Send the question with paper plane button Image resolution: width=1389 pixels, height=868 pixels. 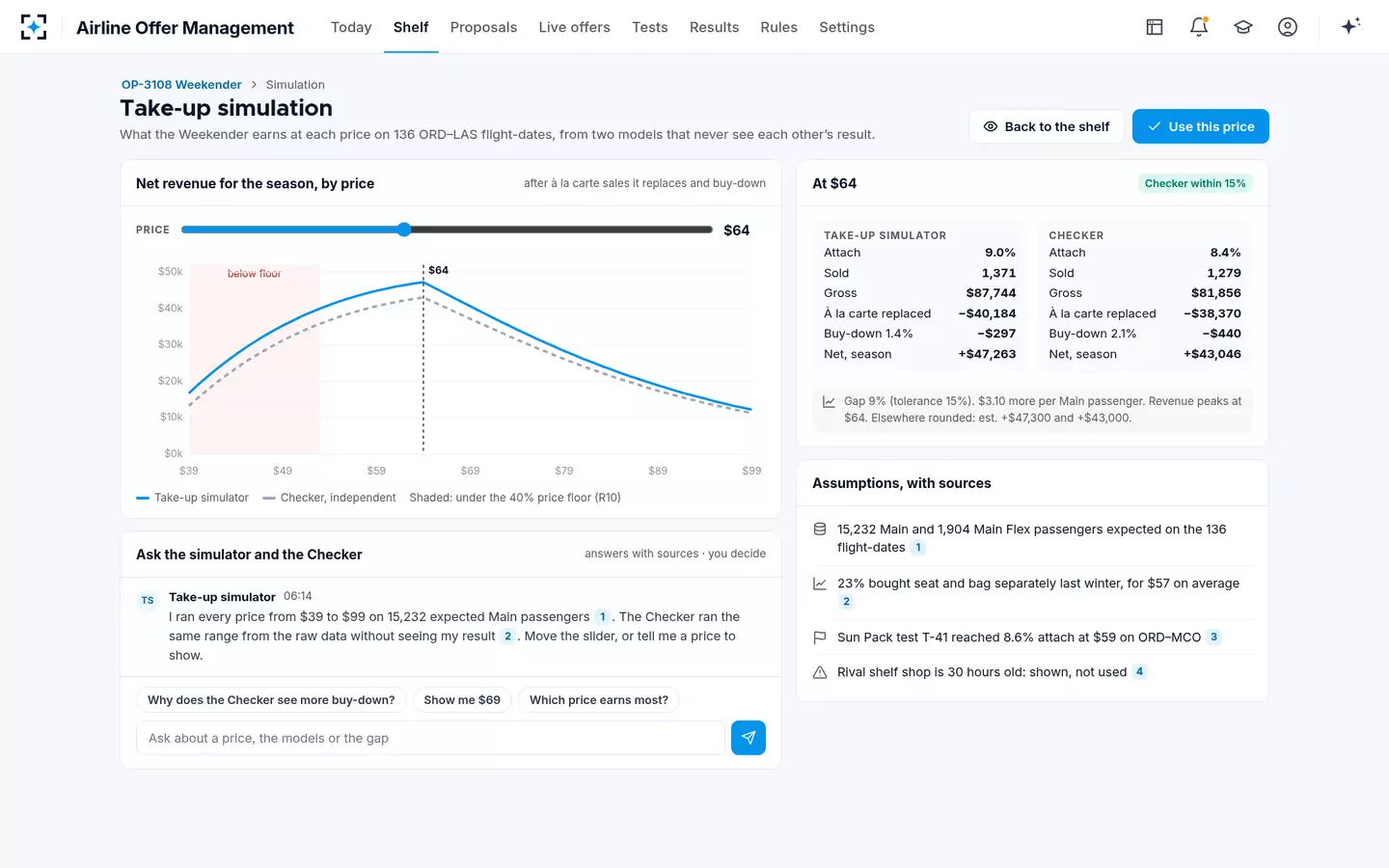click(x=749, y=738)
